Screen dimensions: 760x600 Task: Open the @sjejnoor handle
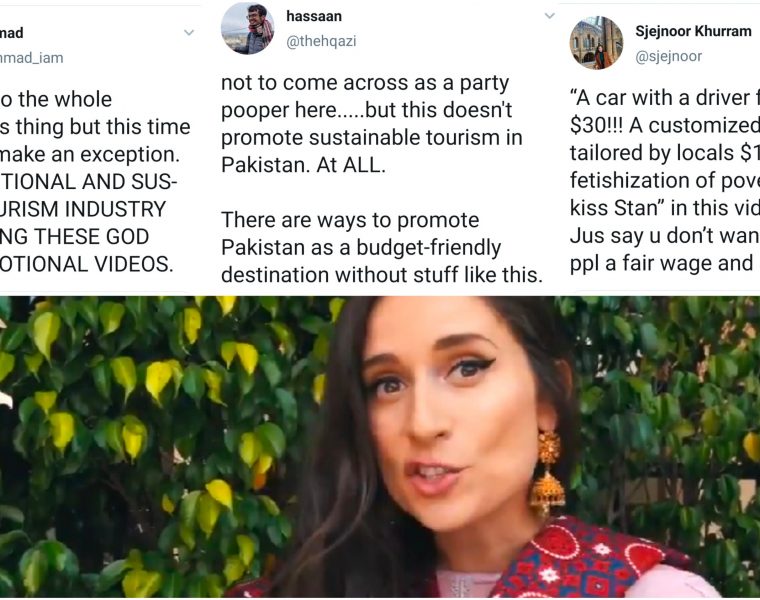(x=669, y=57)
